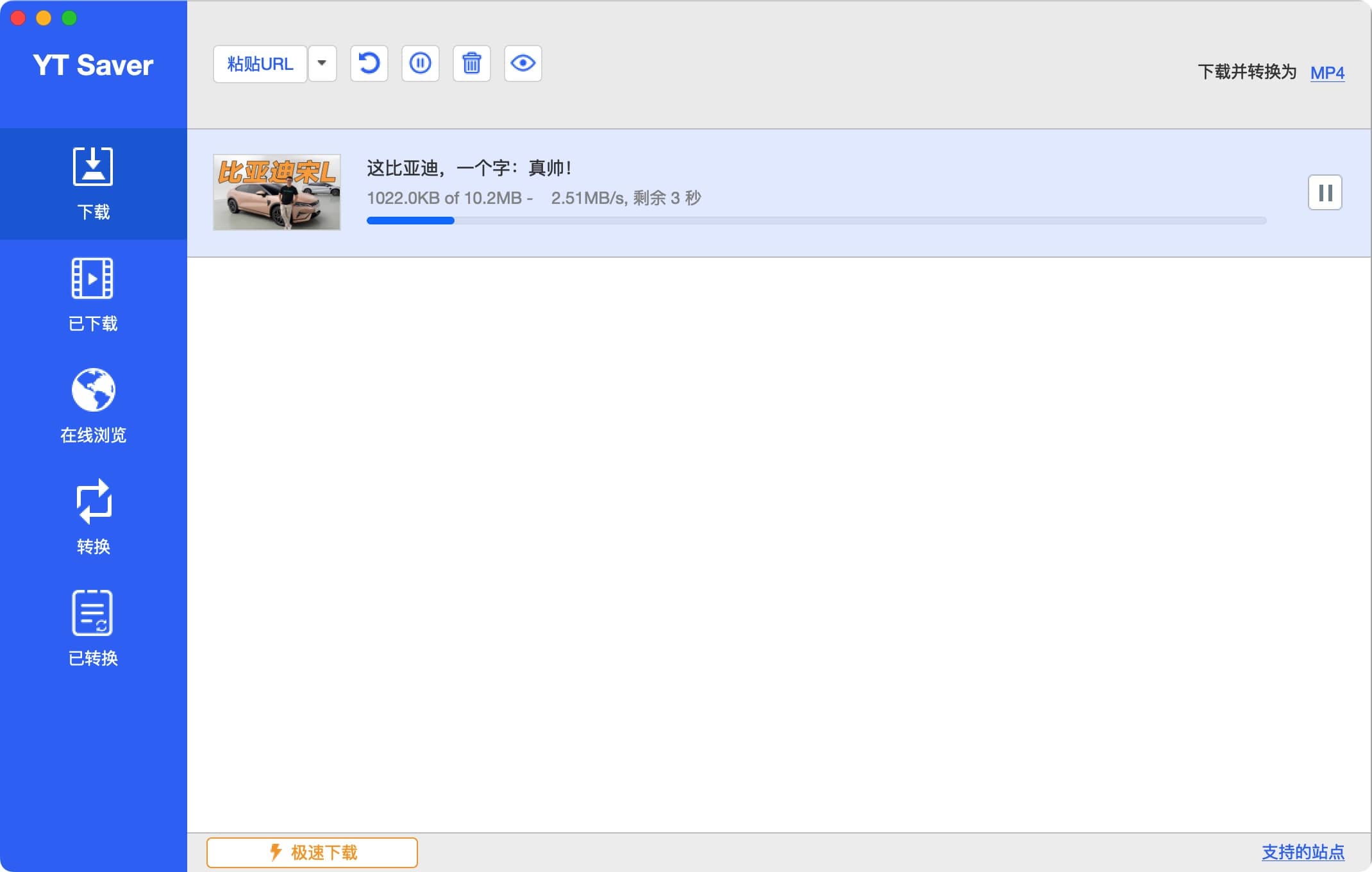Click the 比亚迪宋L video thumbnail
The image size is (1372, 872).
coord(277,192)
